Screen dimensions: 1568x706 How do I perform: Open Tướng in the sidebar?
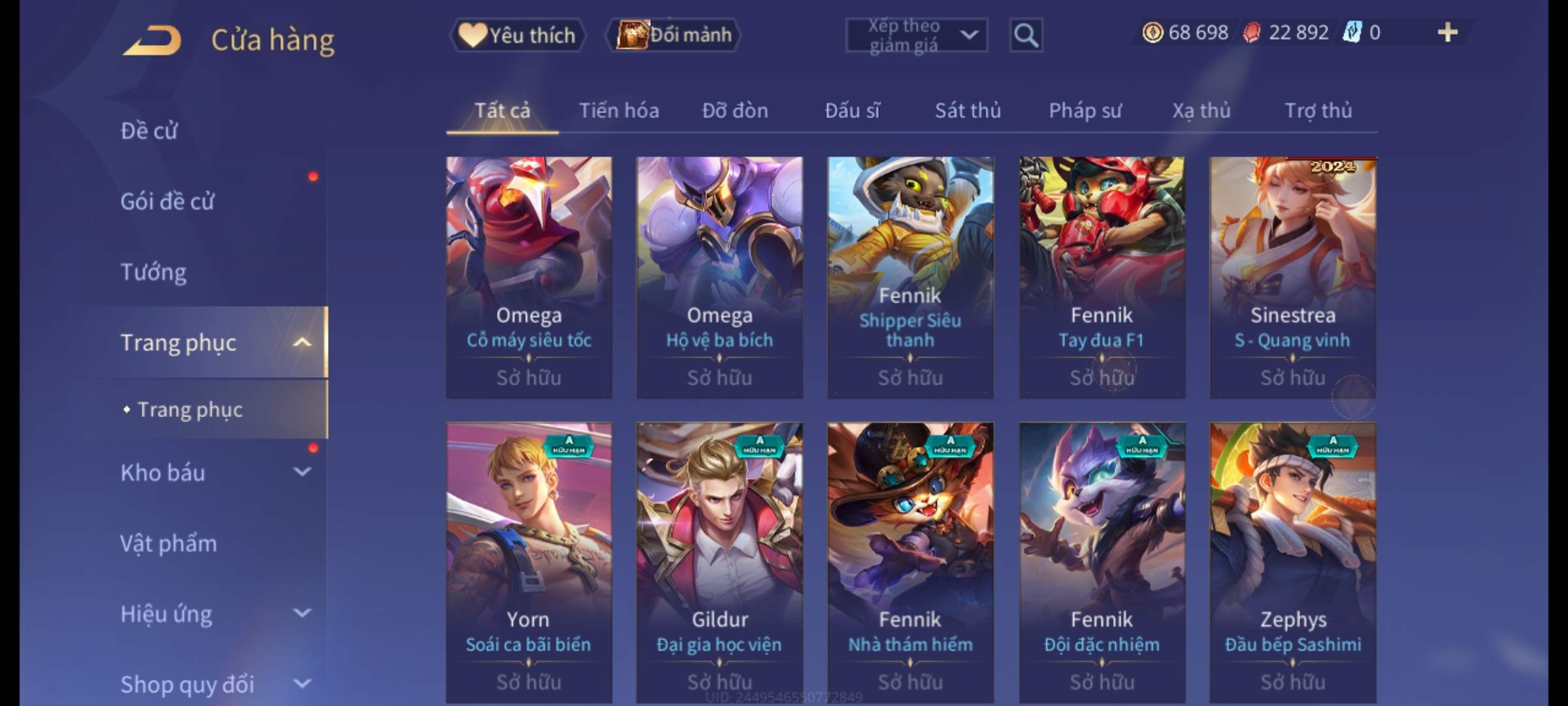154,271
